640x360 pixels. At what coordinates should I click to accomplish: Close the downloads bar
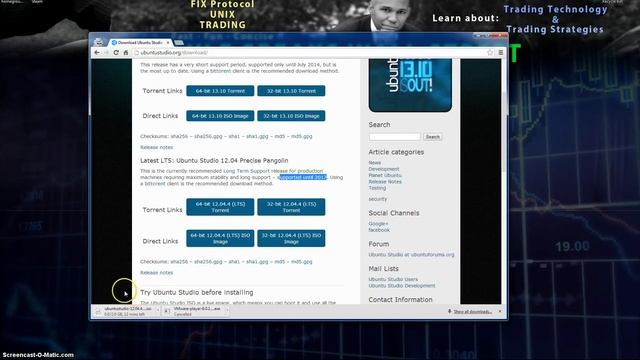pos(500,311)
